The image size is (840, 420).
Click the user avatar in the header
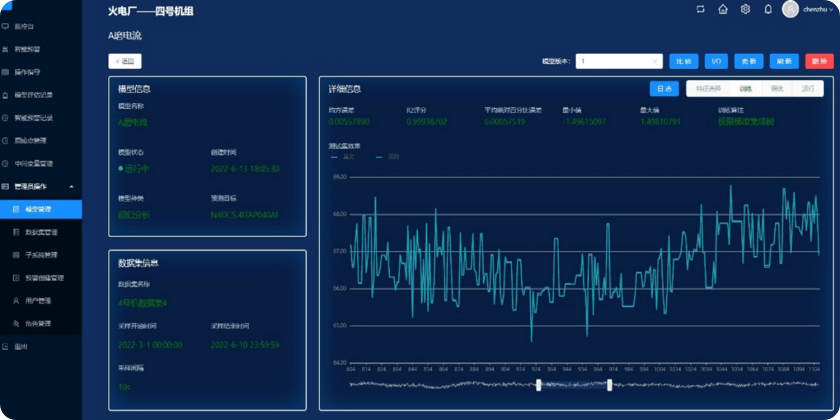click(790, 9)
